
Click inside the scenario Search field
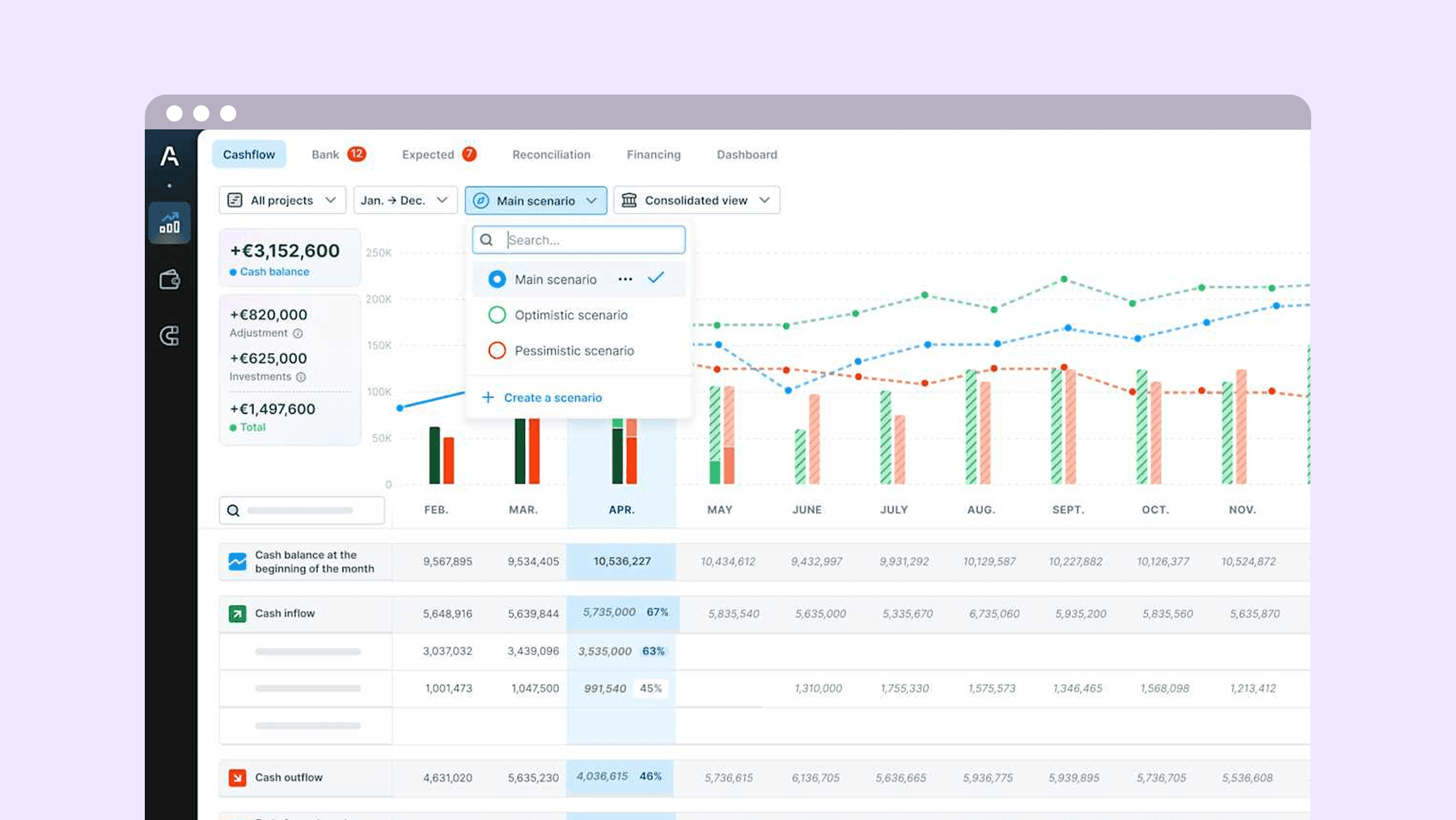[579, 240]
